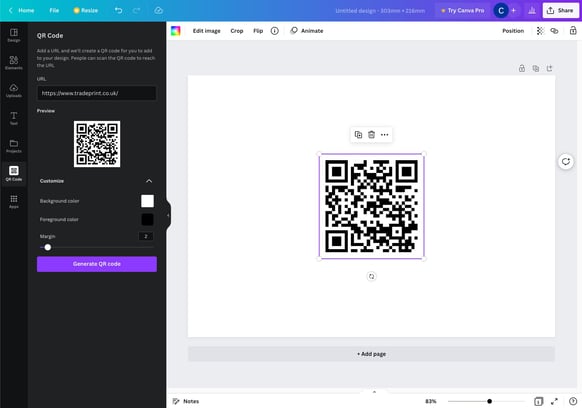Click Animate in toolbar
The height and width of the screenshot is (408, 582).
307,31
